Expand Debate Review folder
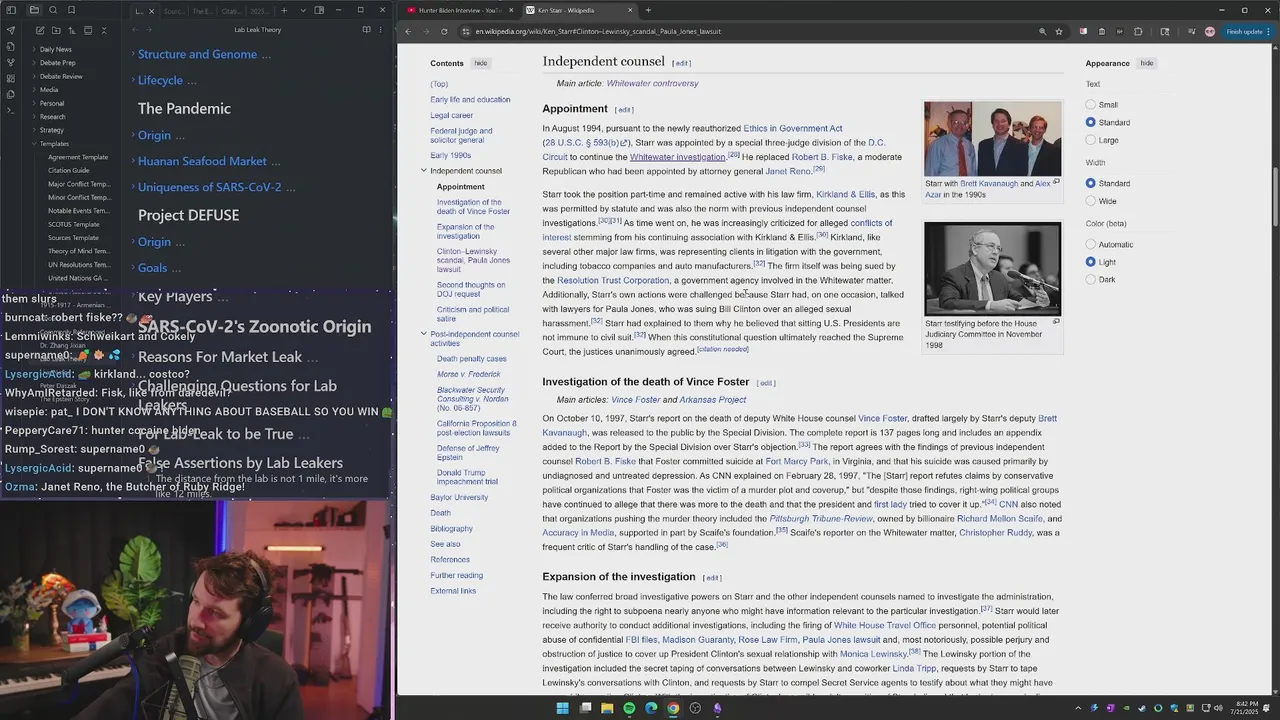The image size is (1280, 720). click(x=61, y=76)
